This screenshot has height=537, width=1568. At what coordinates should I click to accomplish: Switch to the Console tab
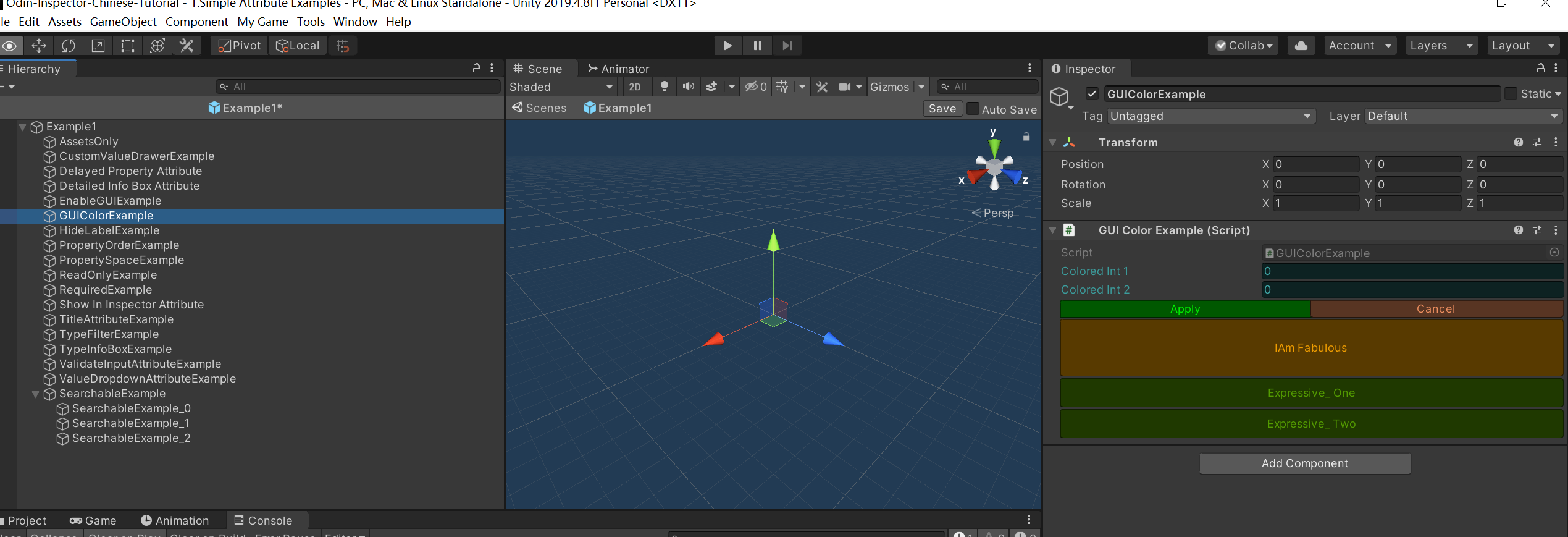pos(263,521)
